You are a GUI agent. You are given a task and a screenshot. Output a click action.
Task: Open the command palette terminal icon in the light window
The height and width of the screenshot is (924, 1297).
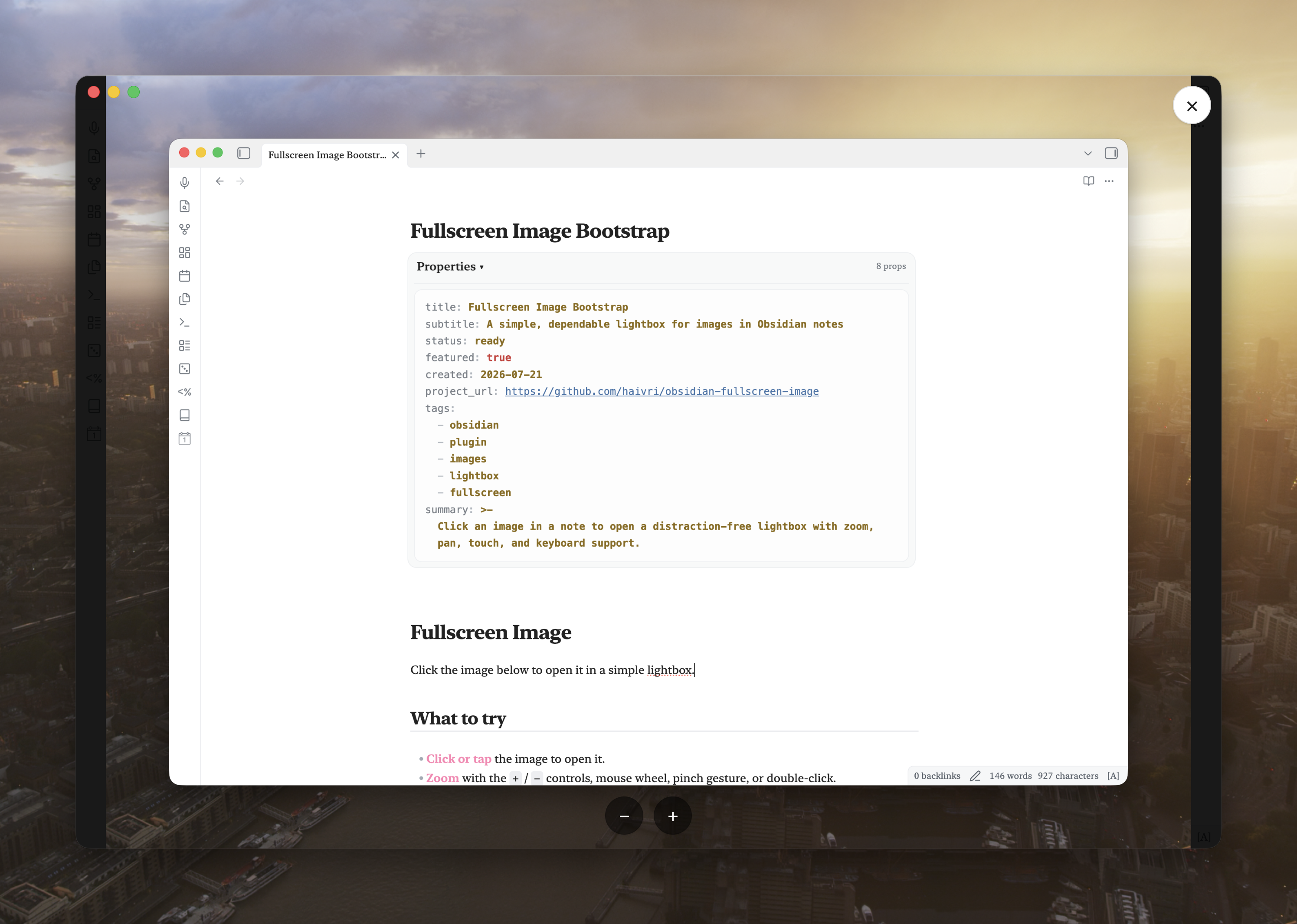point(184,322)
